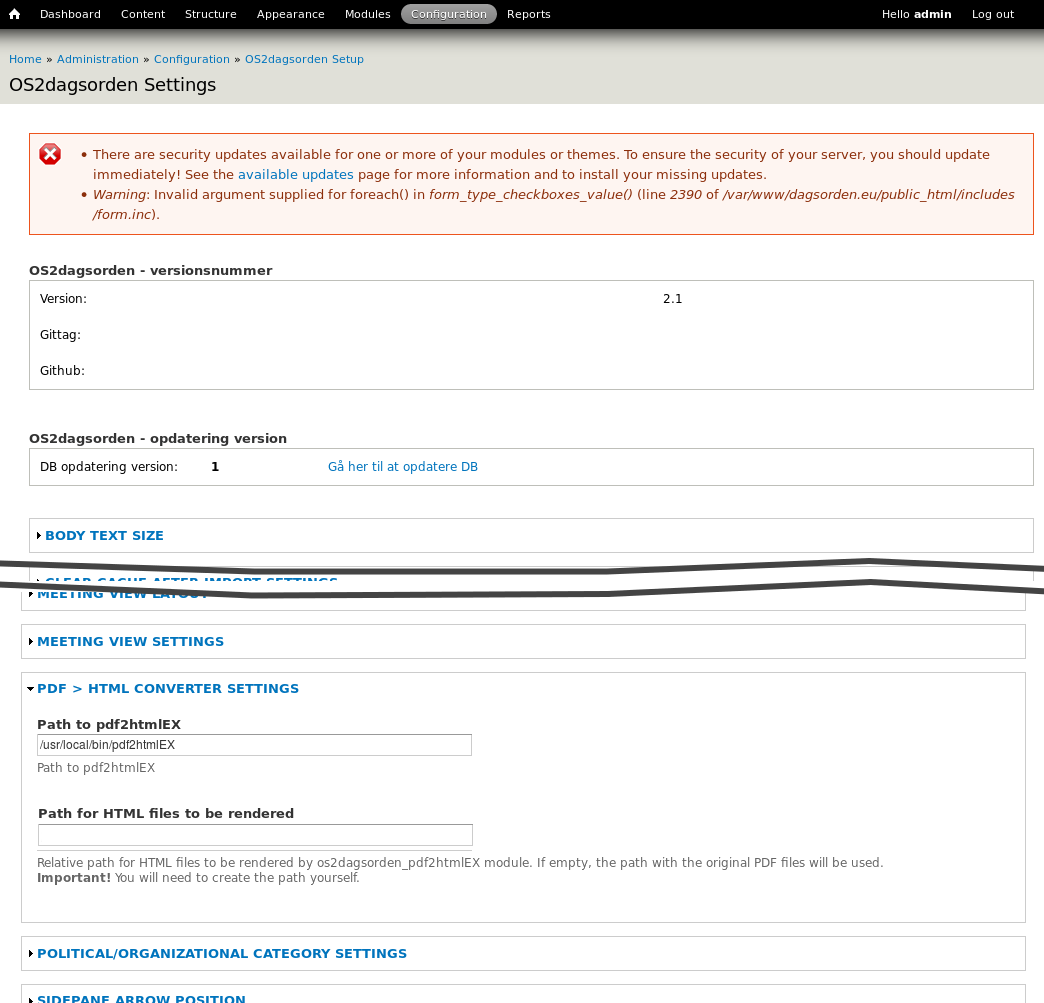
Task: Select the Configuration menu item
Action: pyautogui.click(x=449, y=14)
